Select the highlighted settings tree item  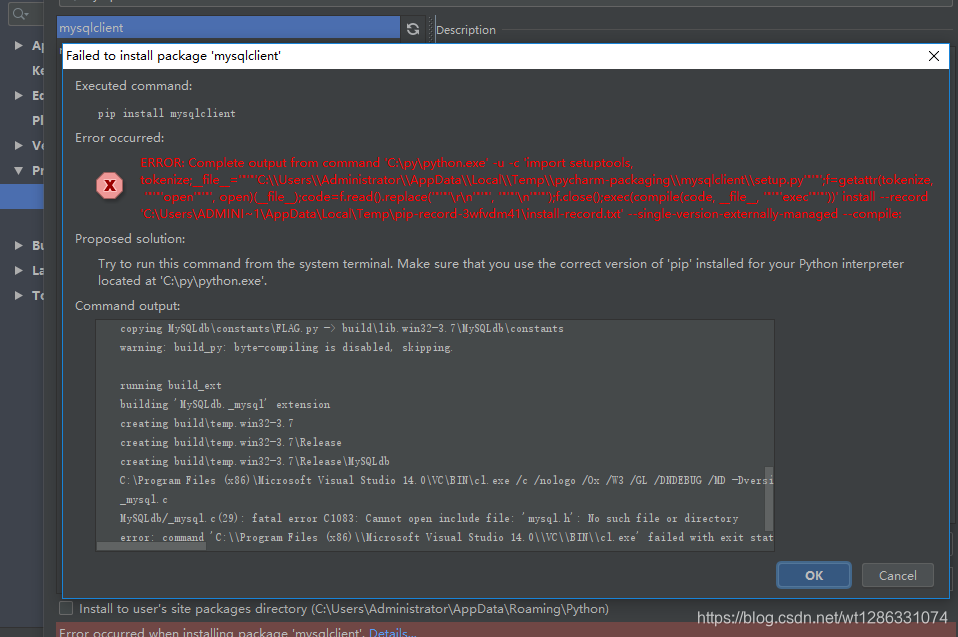(22, 196)
